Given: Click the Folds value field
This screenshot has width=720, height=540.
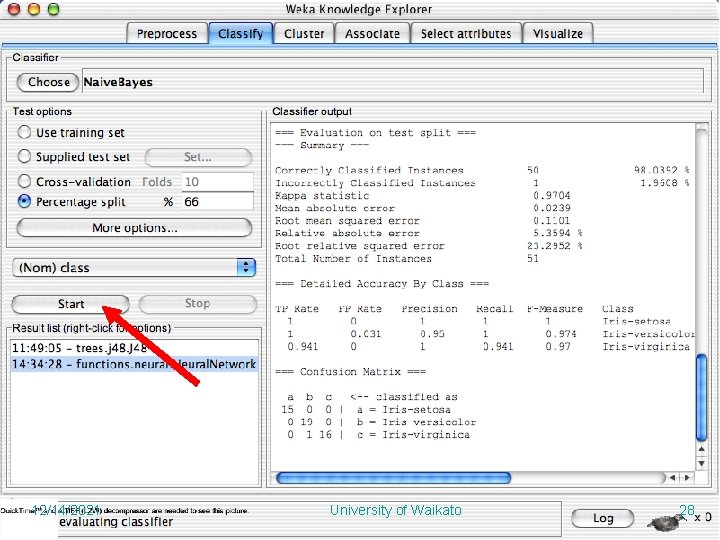Looking at the screenshot, I should pyautogui.click(x=218, y=182).
